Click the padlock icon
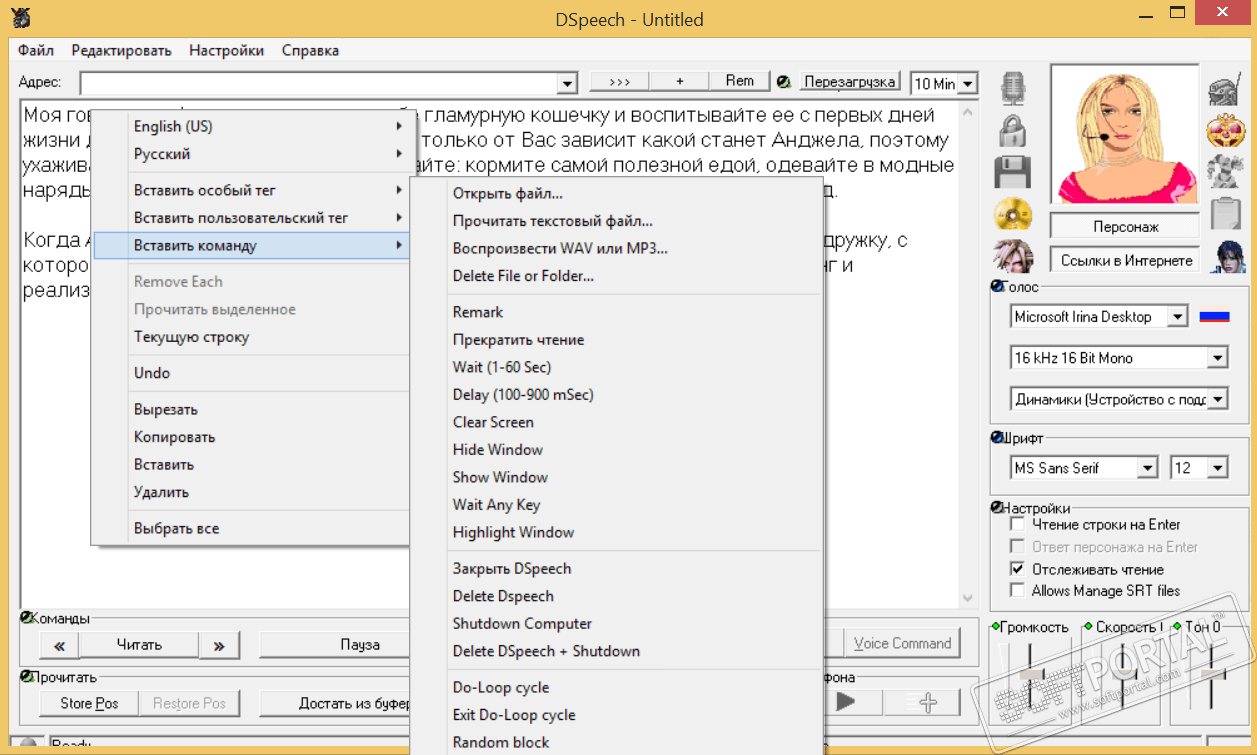Viewport: 1257px width, 755px height. tap(1013, 129)
